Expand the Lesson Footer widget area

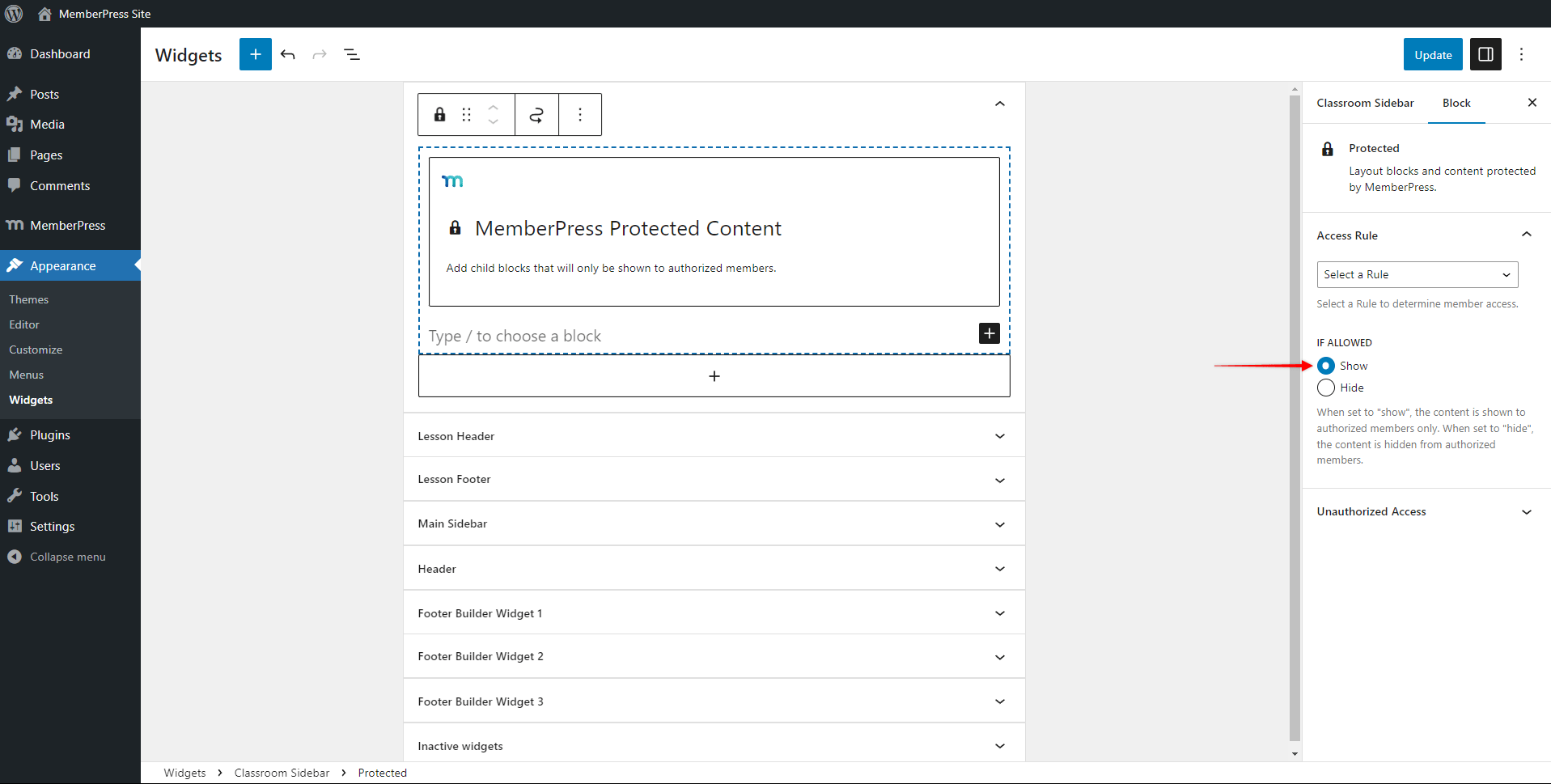(x=1000, y=480)
